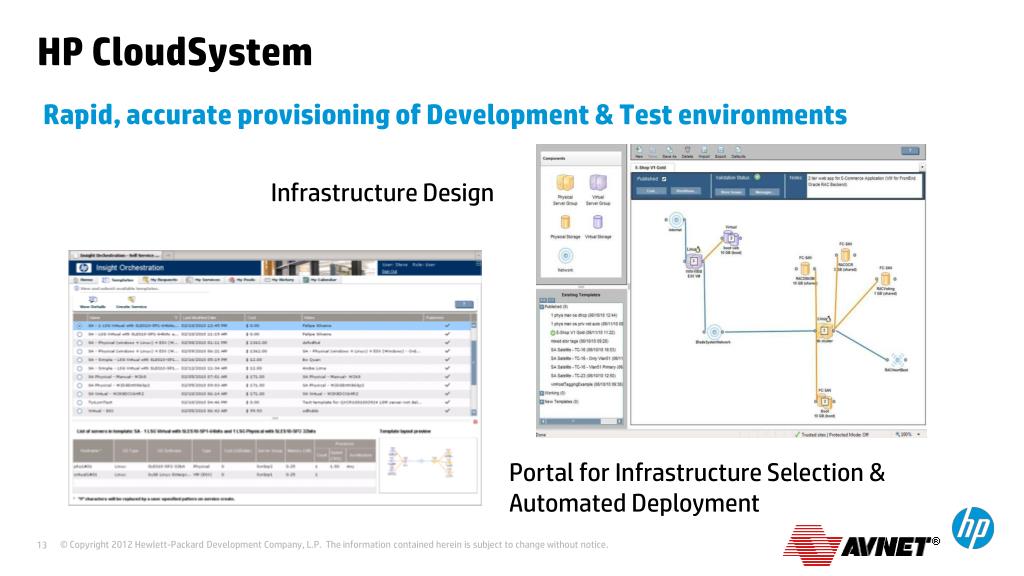Click the template layout preview thumbnail
1024x576 pixels.
click(428, 464)
